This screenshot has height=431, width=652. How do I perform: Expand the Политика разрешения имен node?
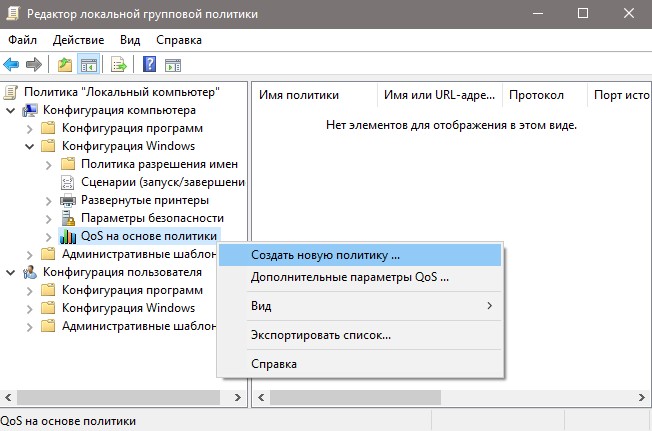(x=49, y=165)
